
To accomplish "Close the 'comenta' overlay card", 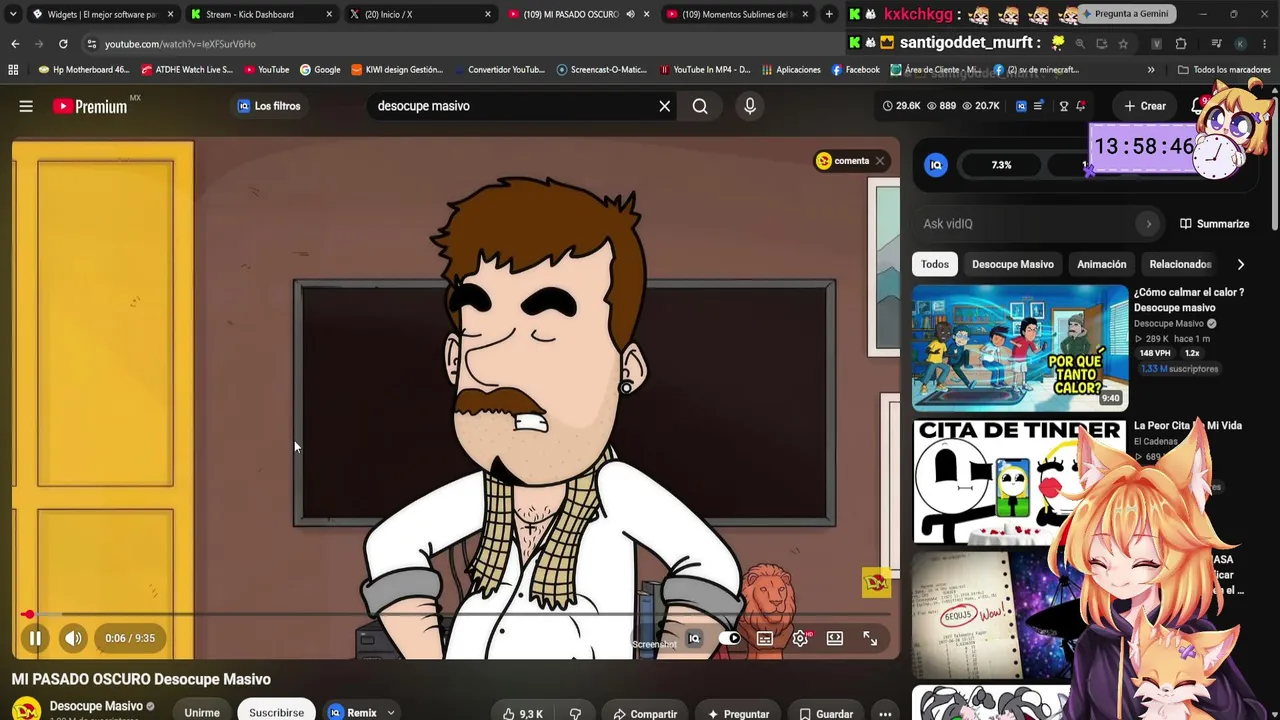I will (880, 161).
